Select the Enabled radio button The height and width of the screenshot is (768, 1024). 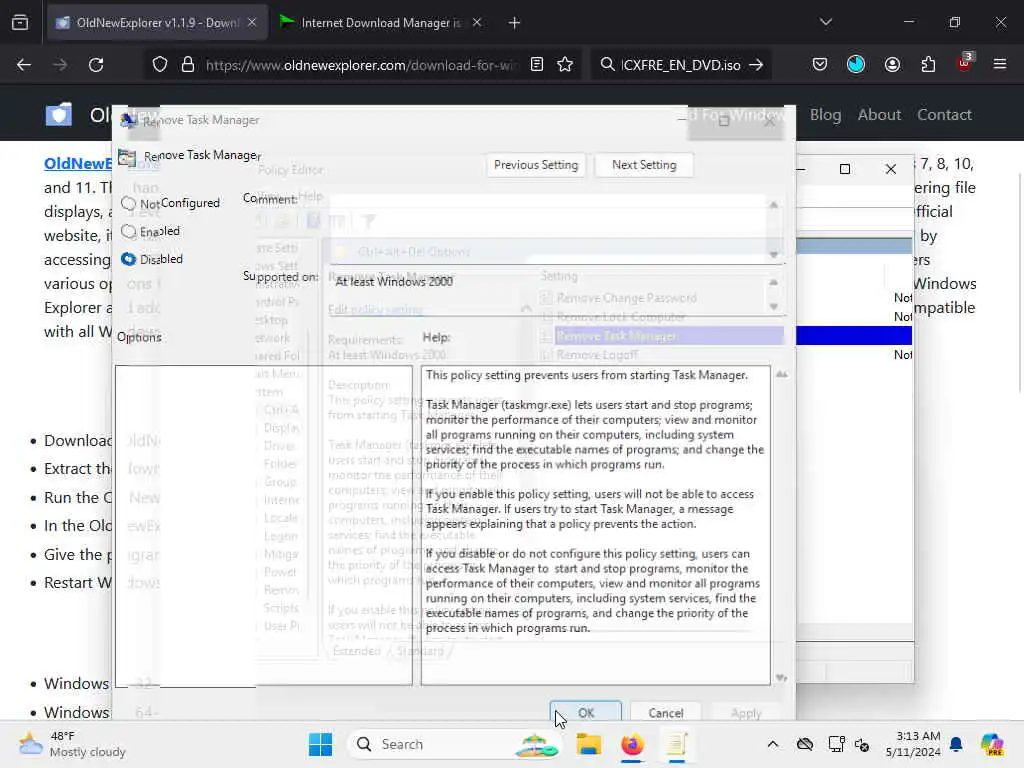(x=129, y=231)
